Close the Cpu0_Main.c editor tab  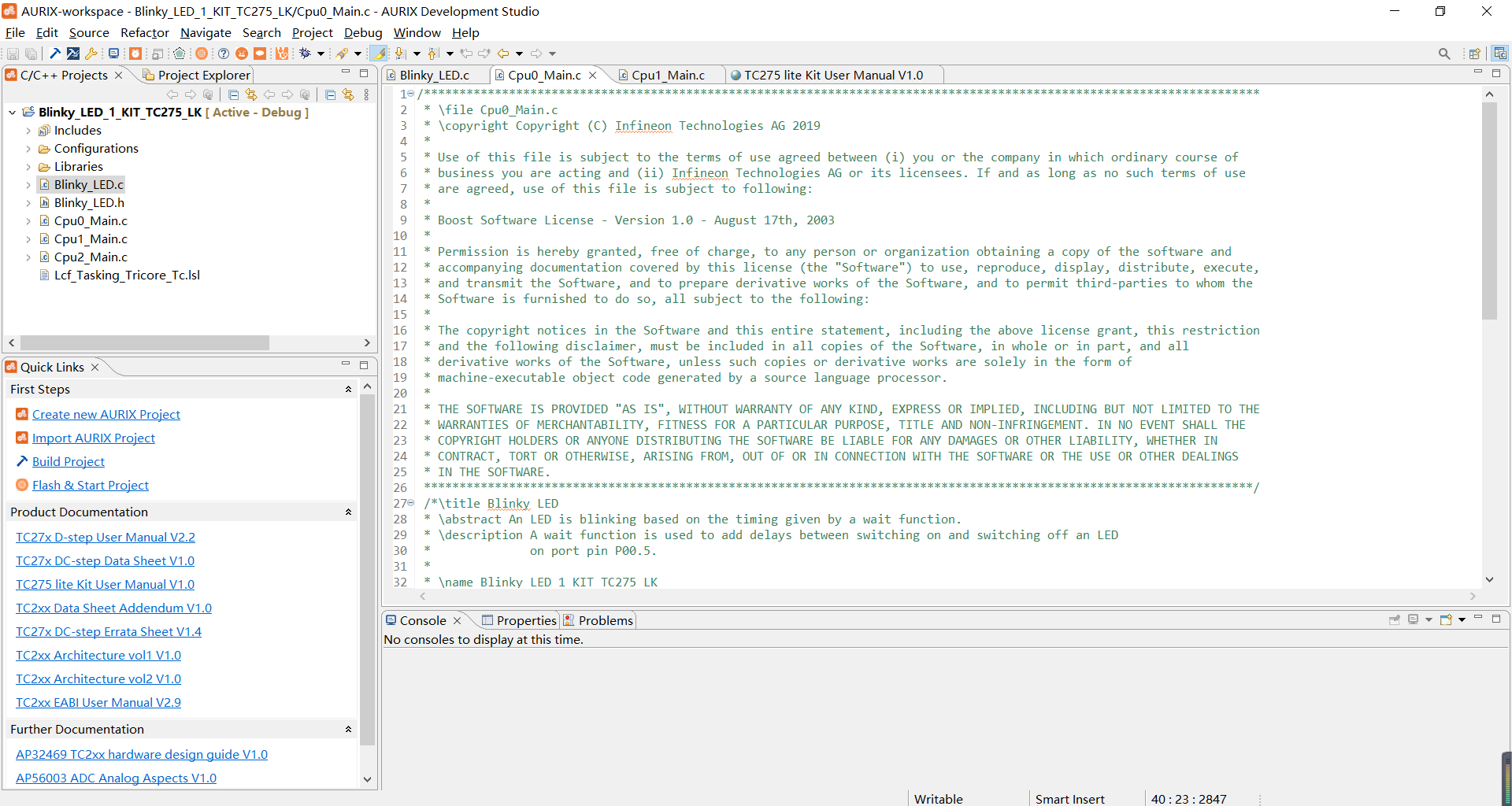593,75
